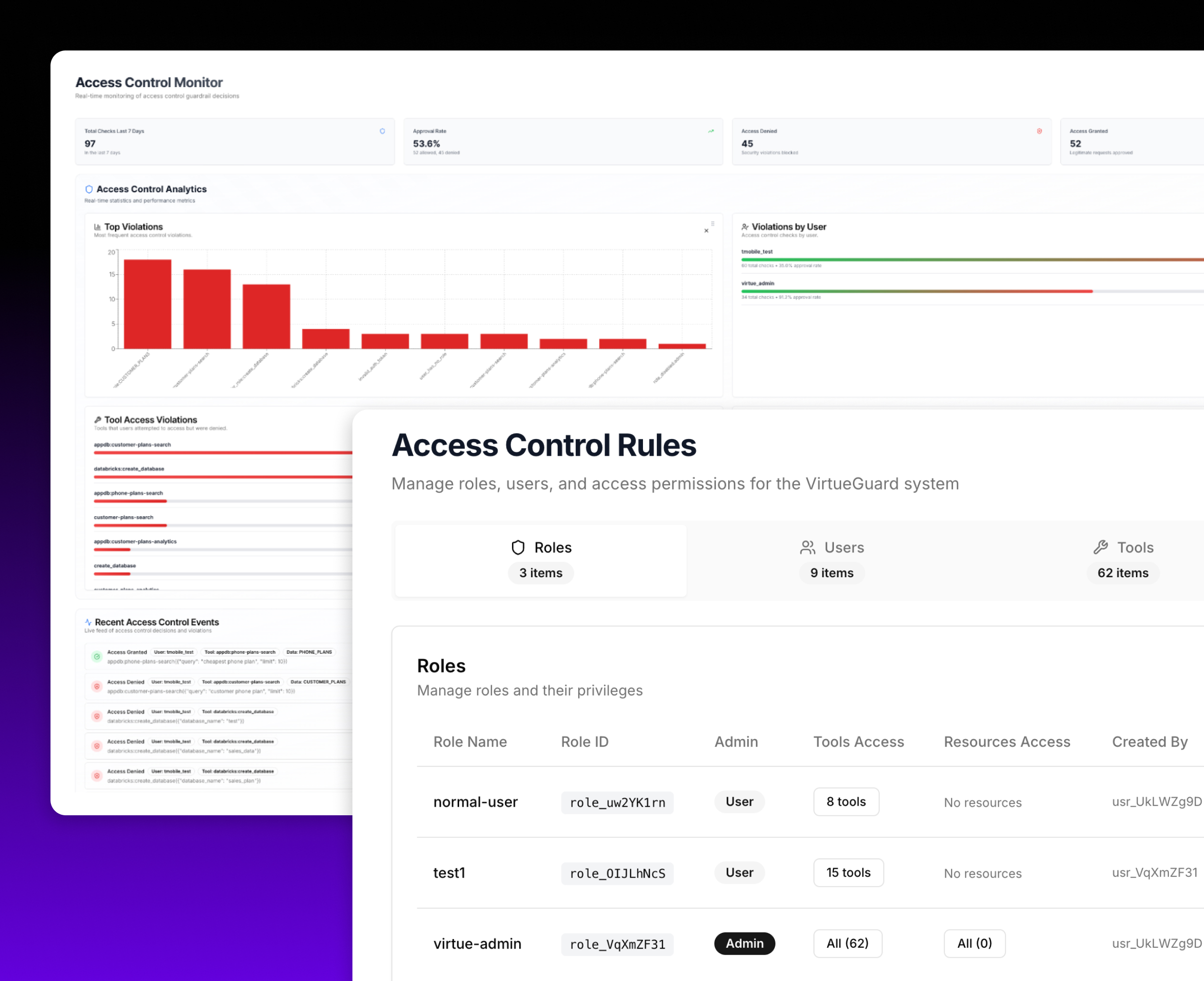Switch to the Users tab

pyautogui.click(x=832, y=560)
